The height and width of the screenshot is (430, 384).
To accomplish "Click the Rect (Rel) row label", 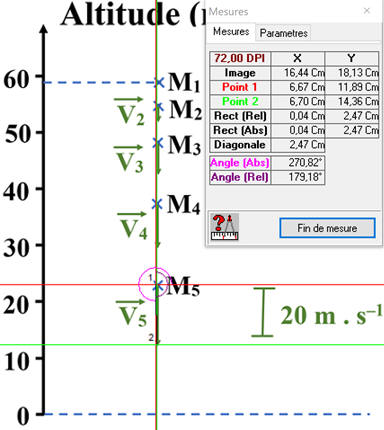I will (240, 116).
